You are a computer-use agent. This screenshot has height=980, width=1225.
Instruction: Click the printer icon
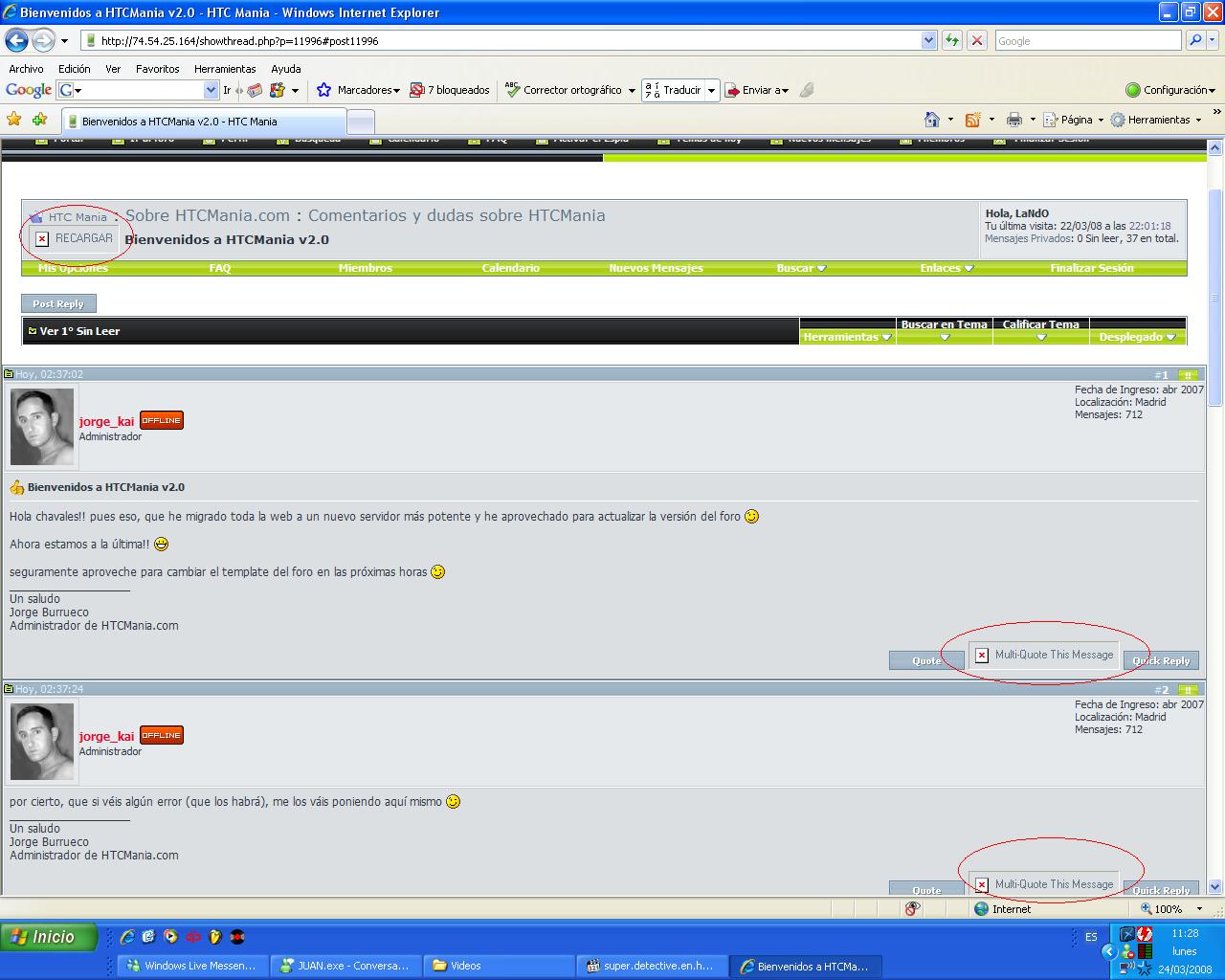(1014, 120)
